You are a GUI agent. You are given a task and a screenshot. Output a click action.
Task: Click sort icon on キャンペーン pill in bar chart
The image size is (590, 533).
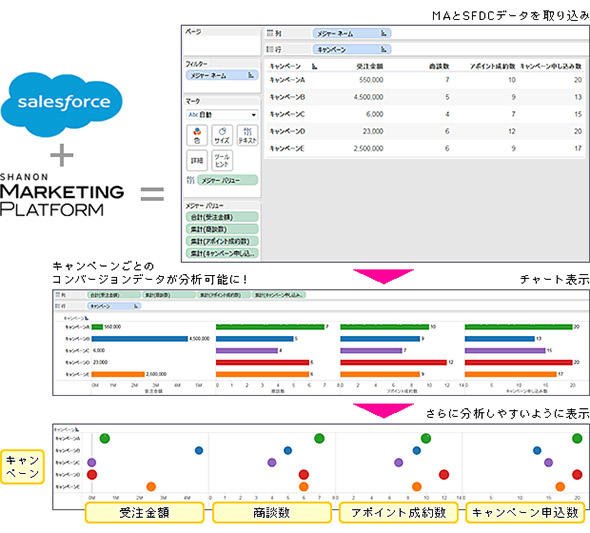(136, 306)
